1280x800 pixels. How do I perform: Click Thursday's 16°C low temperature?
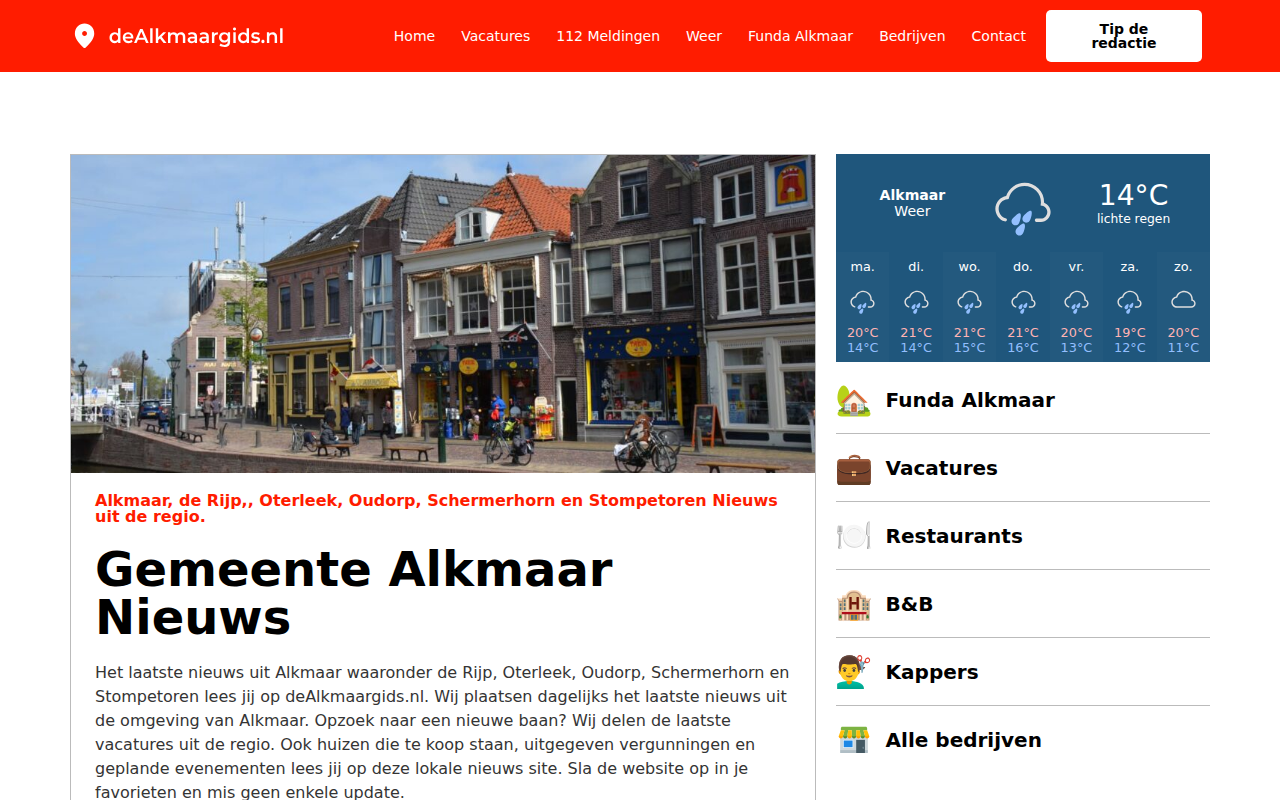(1023, 348)
